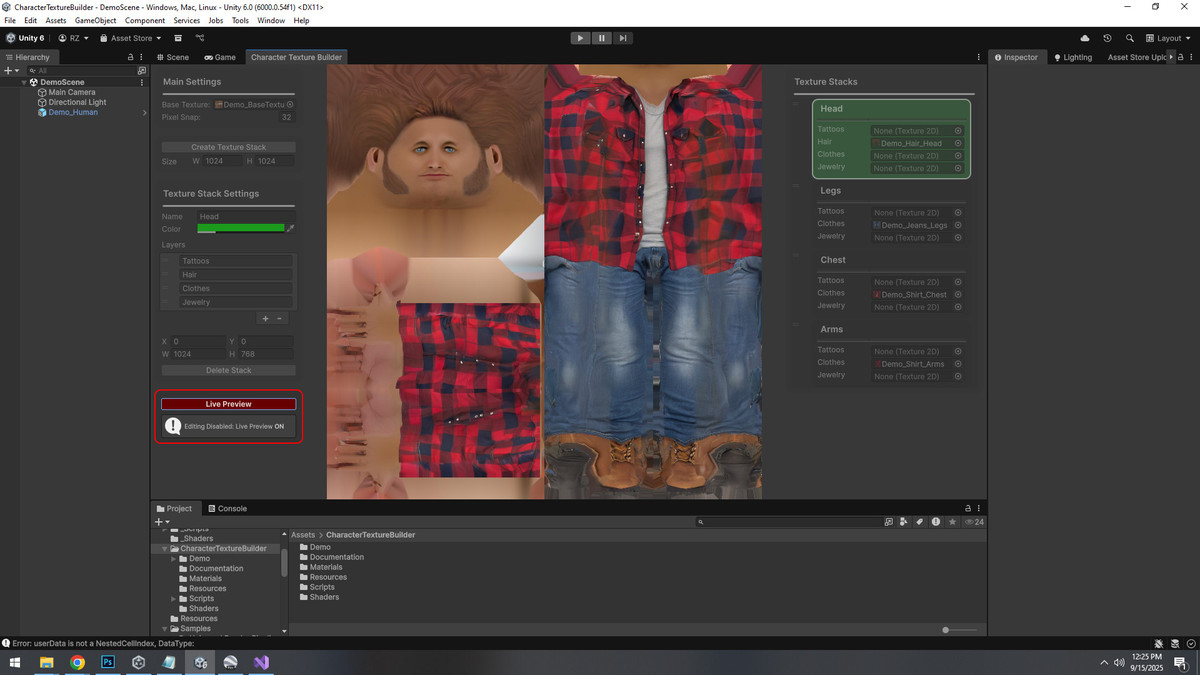Click the version control icon beside Asset Store
Image resolution: width=1200 pixels, height=675 pixels.
click(200, 38)
